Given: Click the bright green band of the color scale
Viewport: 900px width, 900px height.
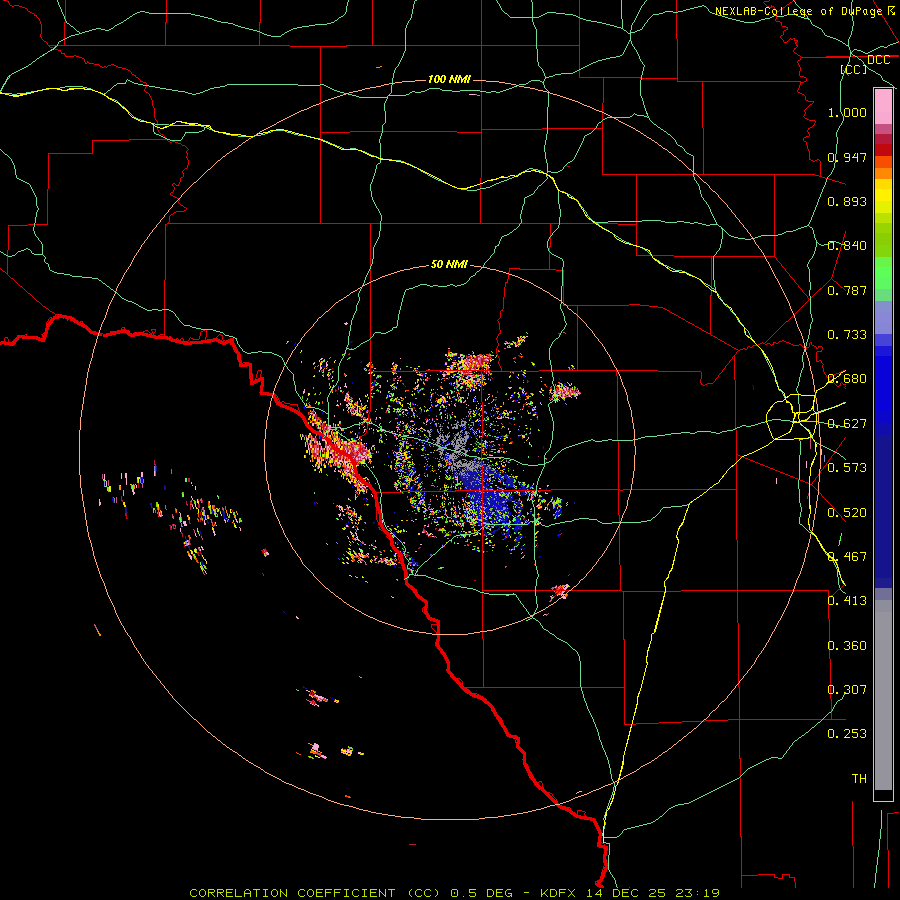Looking at the screenshot, I should (x=883, y=273).
